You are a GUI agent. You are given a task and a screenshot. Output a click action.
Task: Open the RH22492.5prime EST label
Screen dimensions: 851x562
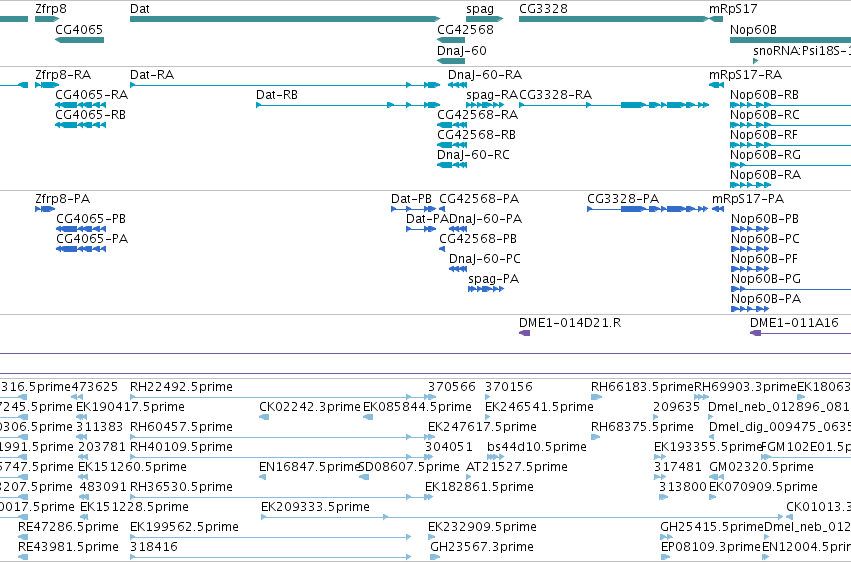[x=181, y=387]
